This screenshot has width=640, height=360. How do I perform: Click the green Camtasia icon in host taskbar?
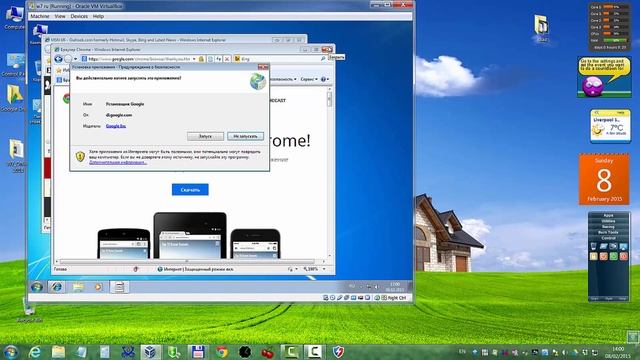pyautogui.click(x=291, y=352)
